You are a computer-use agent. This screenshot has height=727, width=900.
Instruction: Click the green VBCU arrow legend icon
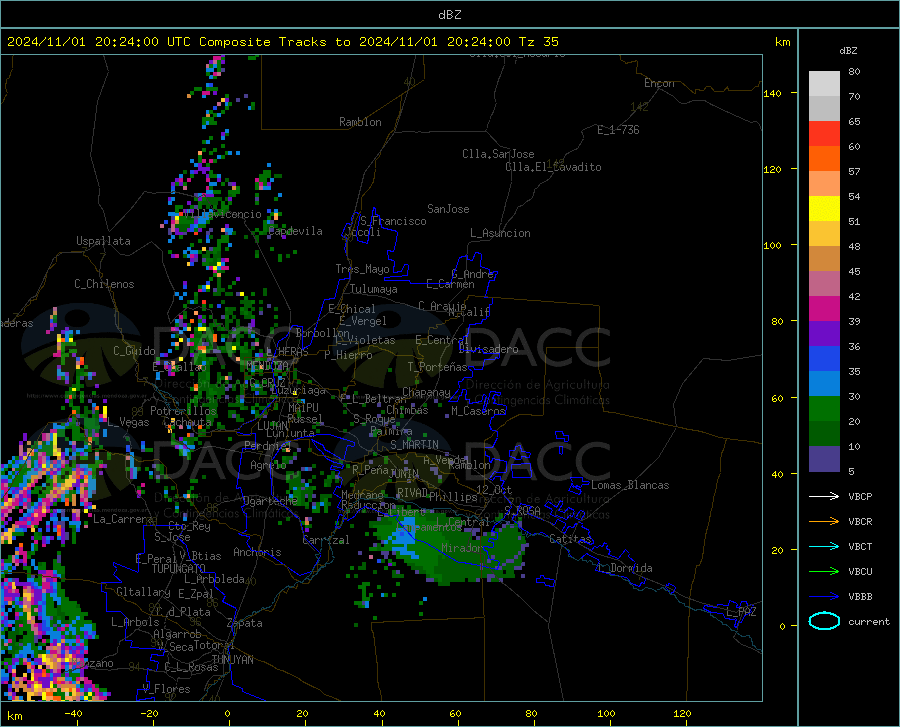point(824,572)
